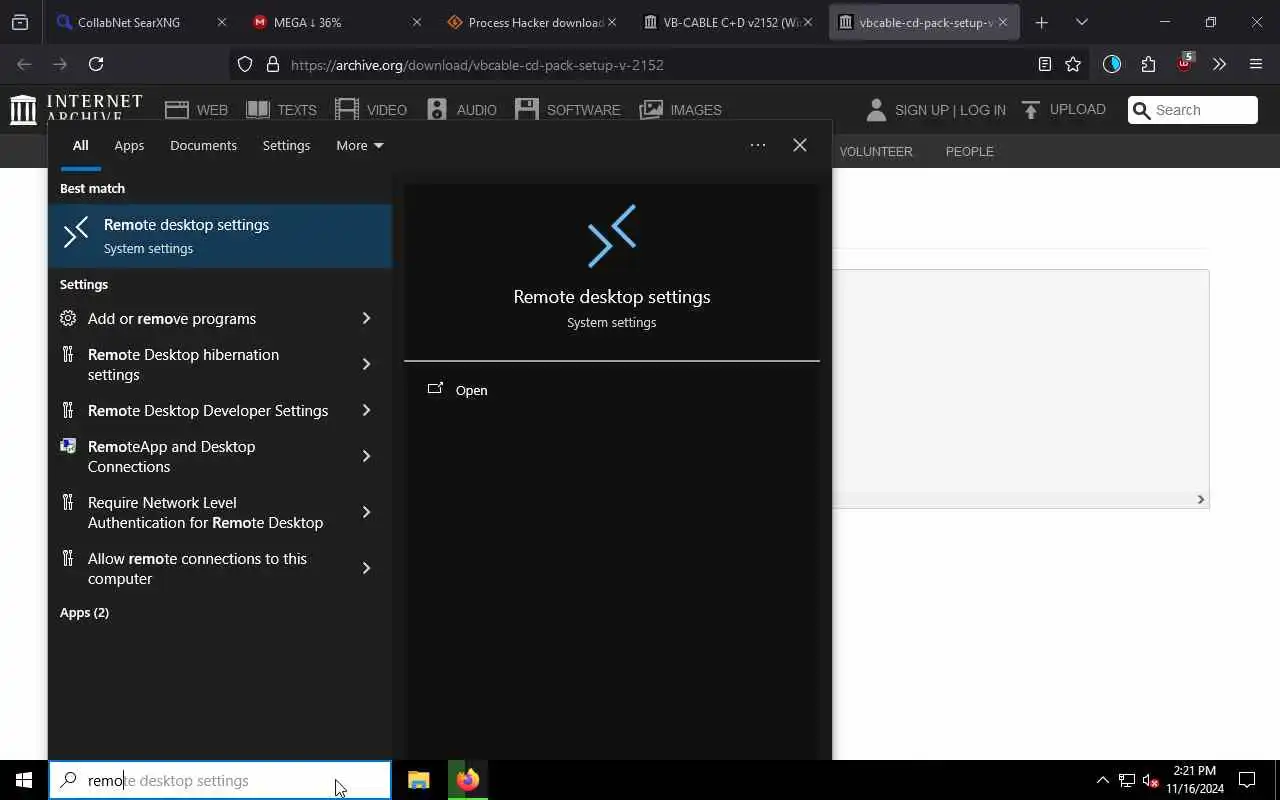Open Internet Archive WEB section
This screenshot has width=1280, height=800.
point(197,110)
